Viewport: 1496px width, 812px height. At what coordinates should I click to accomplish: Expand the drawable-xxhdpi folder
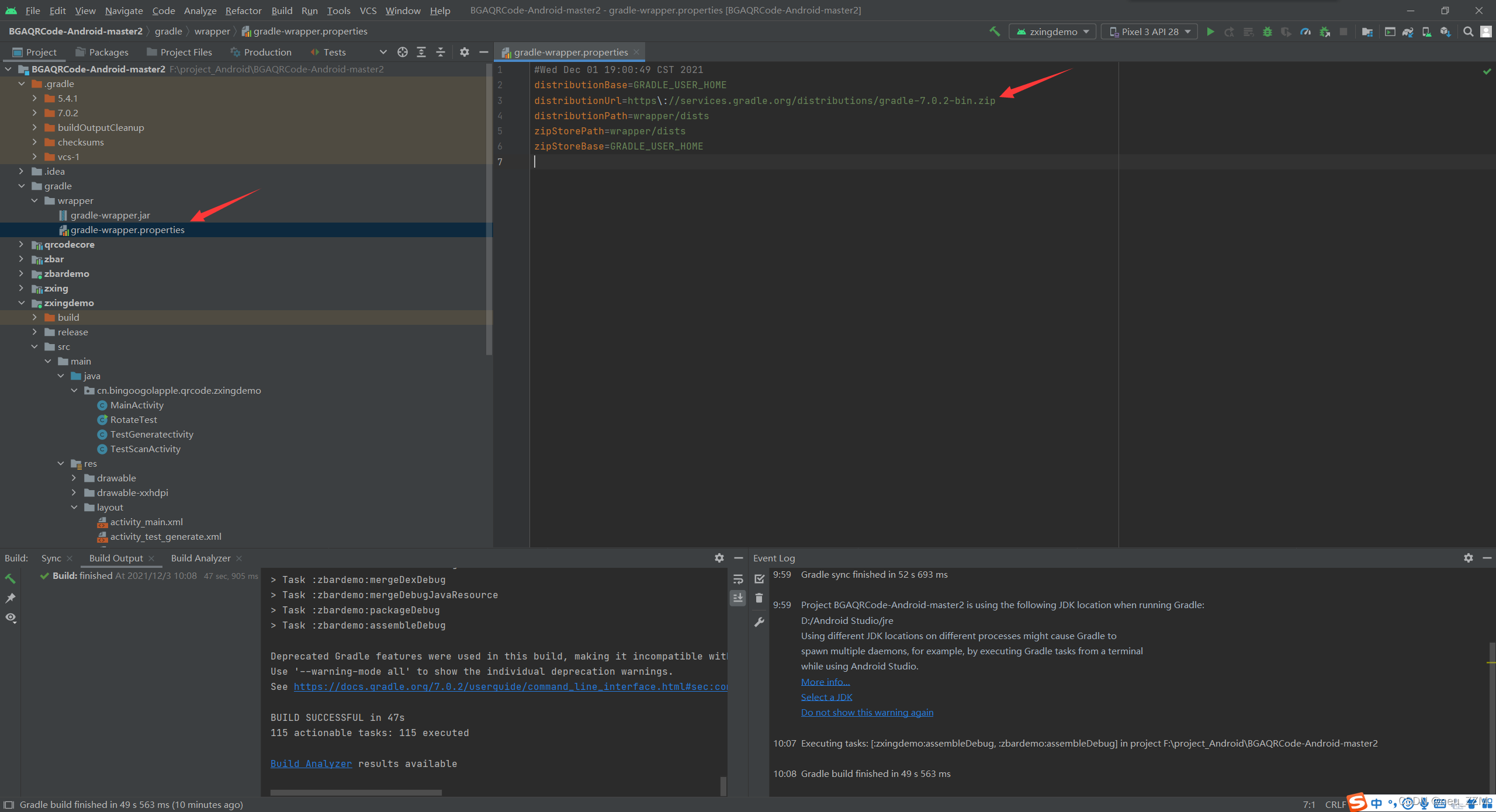click(x=74, y=492)
